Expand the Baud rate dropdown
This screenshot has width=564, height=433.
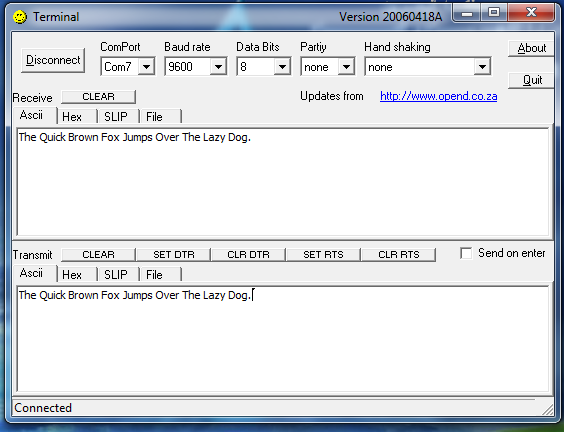point(218,67)
